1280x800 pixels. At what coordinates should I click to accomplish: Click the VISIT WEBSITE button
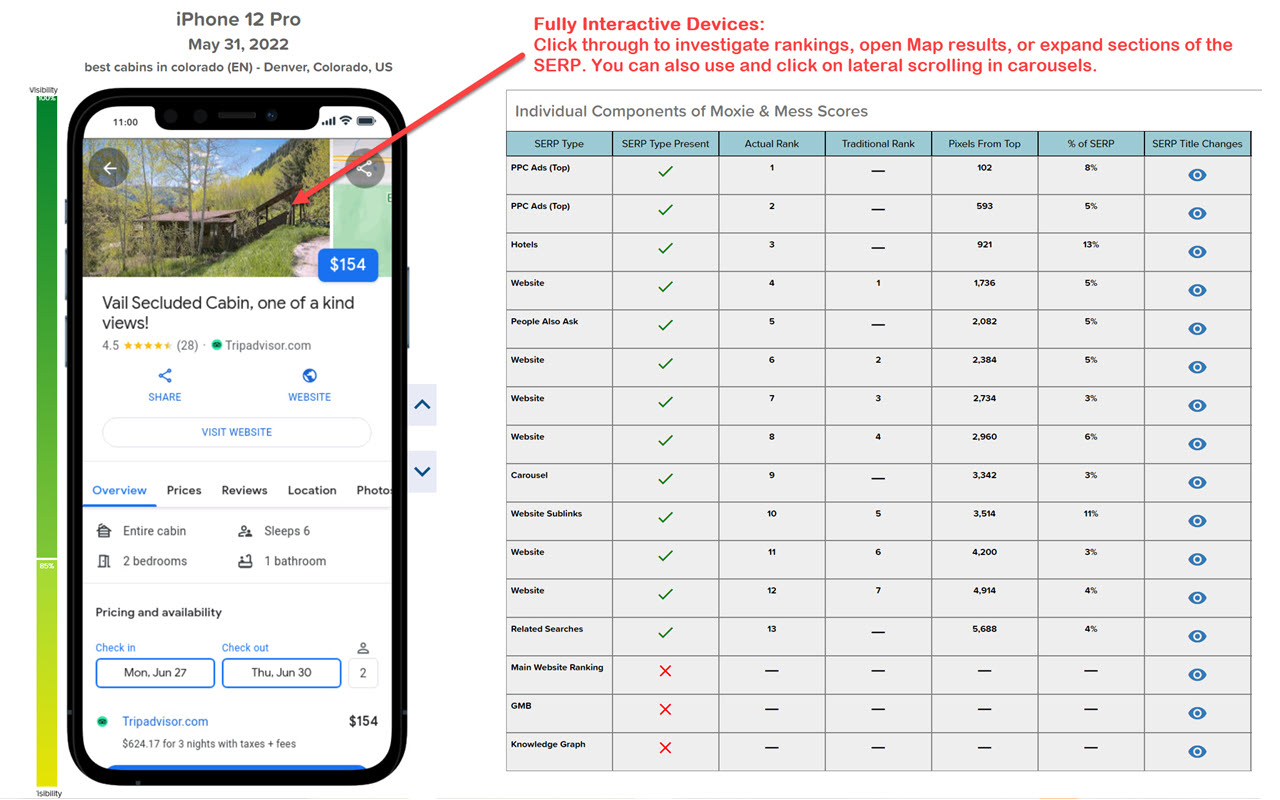coord(237,432)
